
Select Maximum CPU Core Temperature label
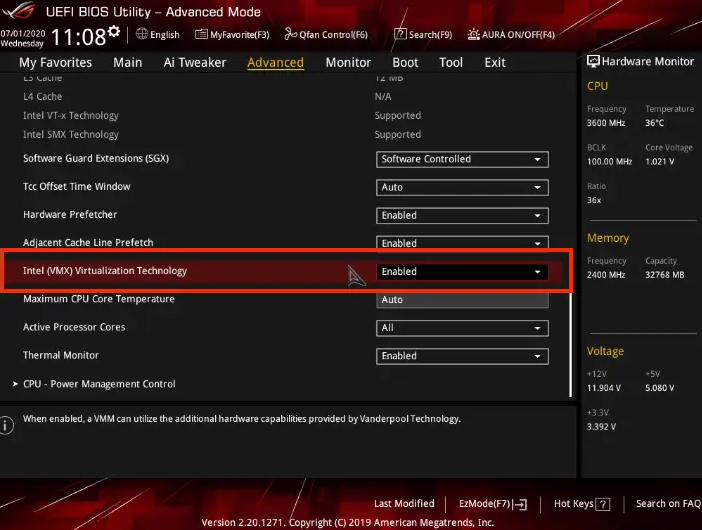tap(99, 299)
